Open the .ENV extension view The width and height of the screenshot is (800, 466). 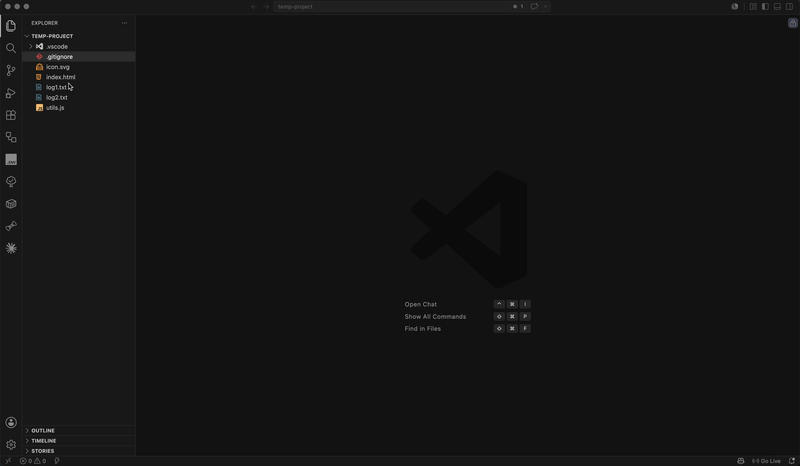click(11, 160)
